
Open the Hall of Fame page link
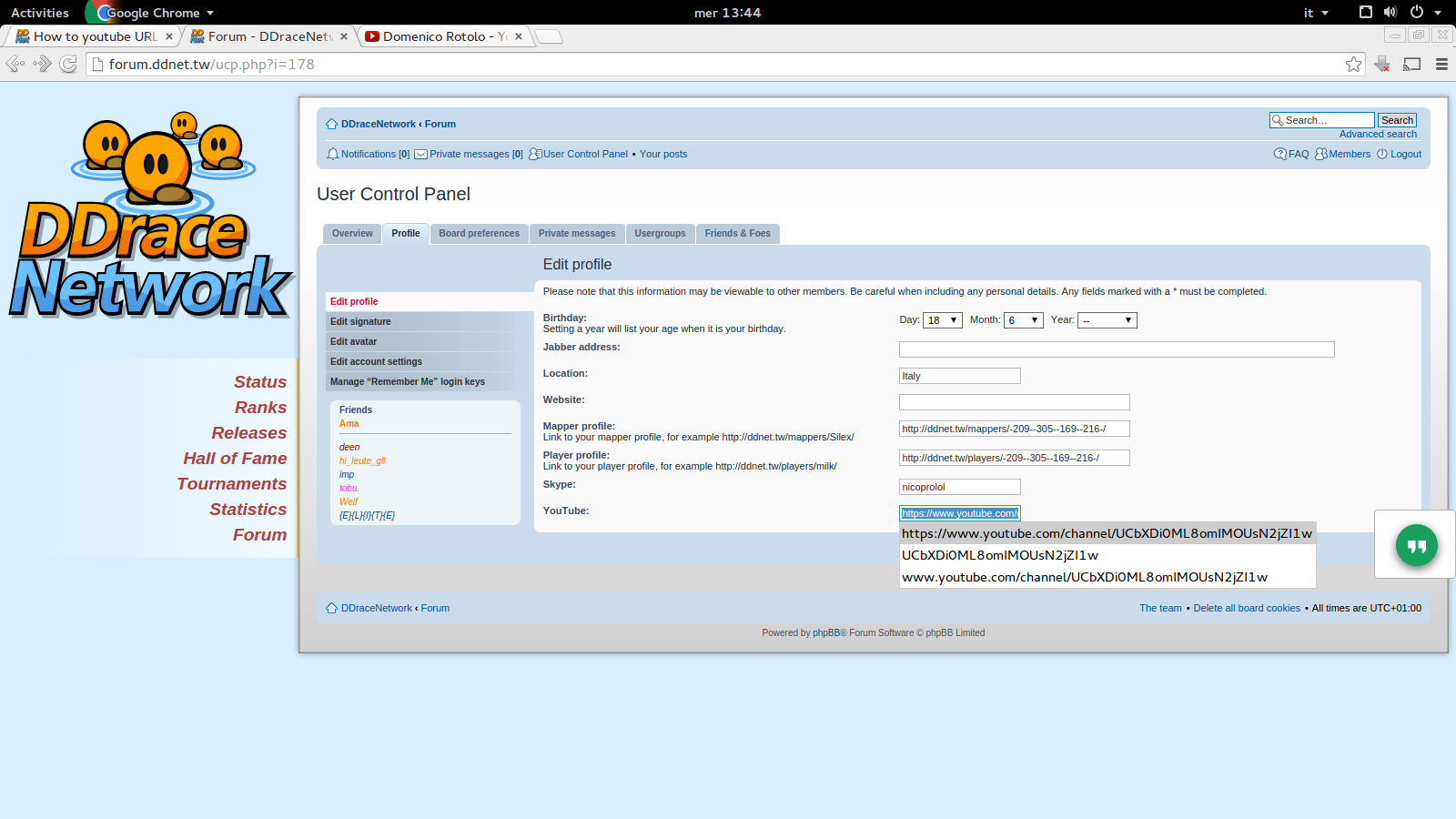[235, 459]
